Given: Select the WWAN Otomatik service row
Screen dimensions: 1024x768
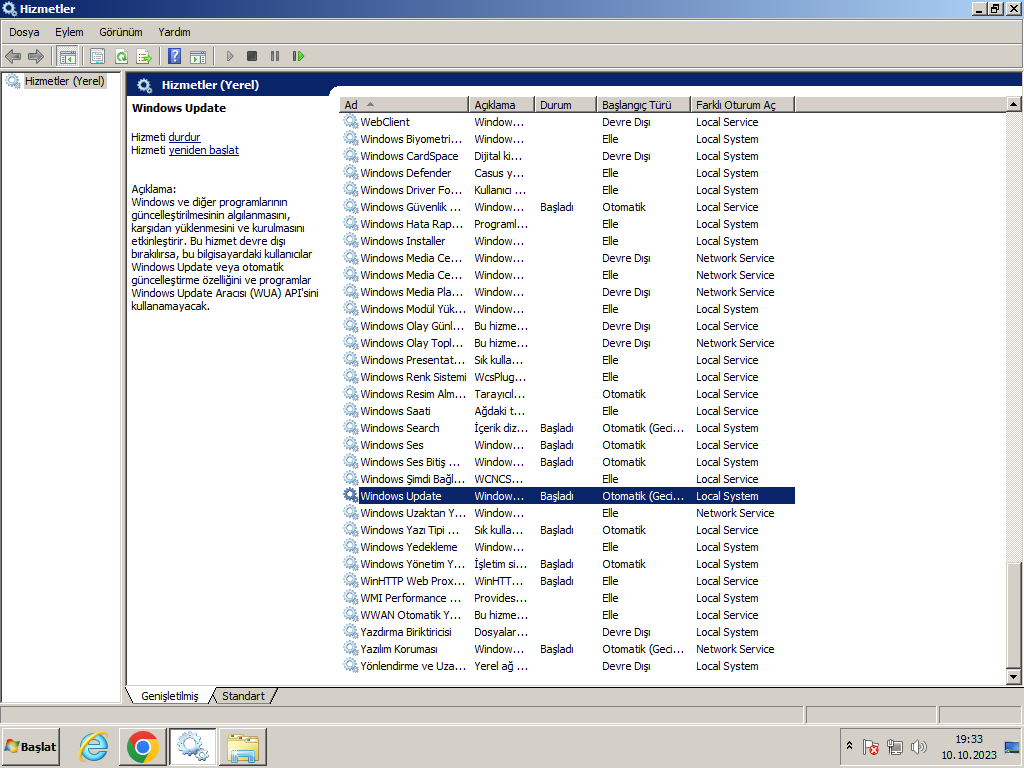Looking at the screenshot, I should [568, 615].
